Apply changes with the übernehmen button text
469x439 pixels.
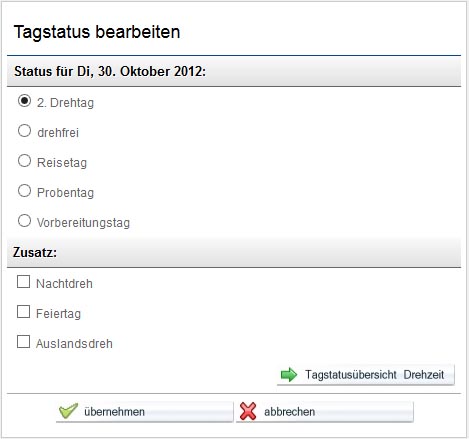click(x=114, y=412)
